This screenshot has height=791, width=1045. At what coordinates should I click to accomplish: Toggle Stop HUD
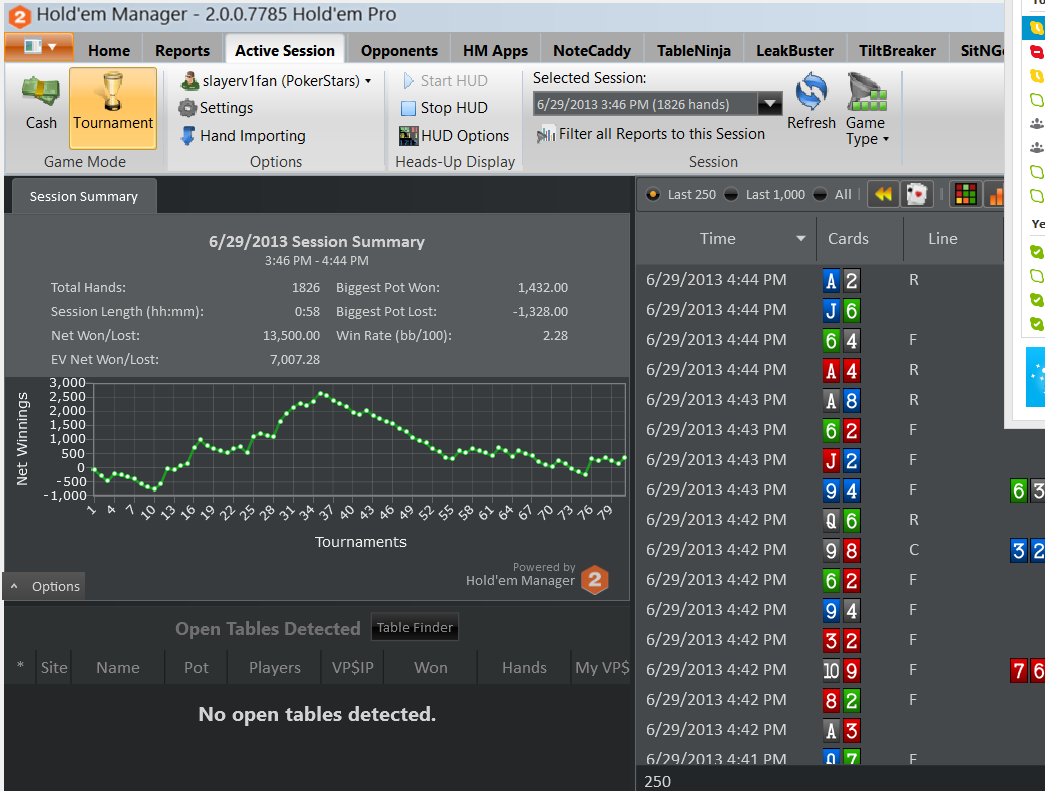[x=445, y=108]
